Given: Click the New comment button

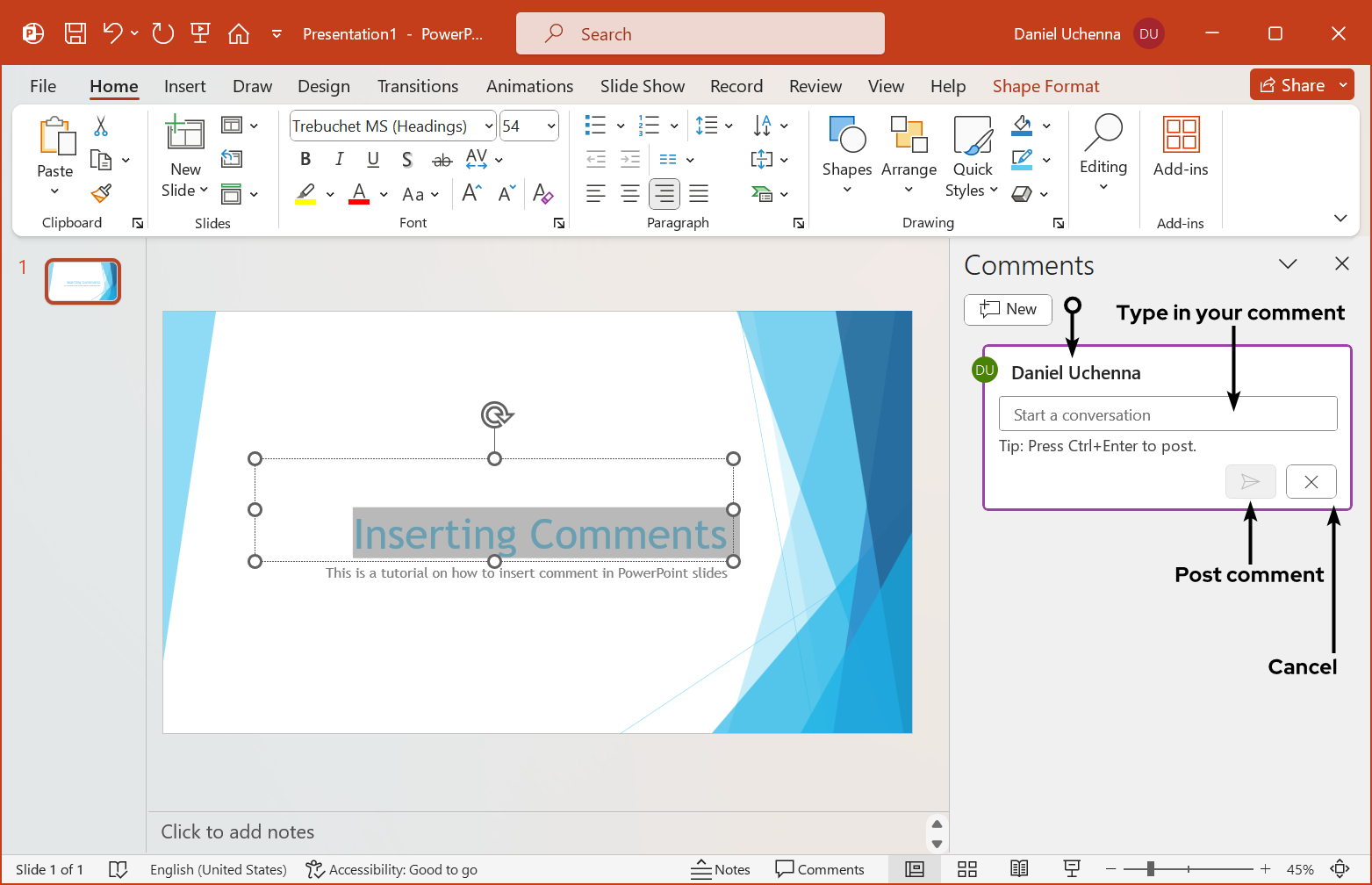Looking at the screenshot, I should click(x=1008, y=309).
